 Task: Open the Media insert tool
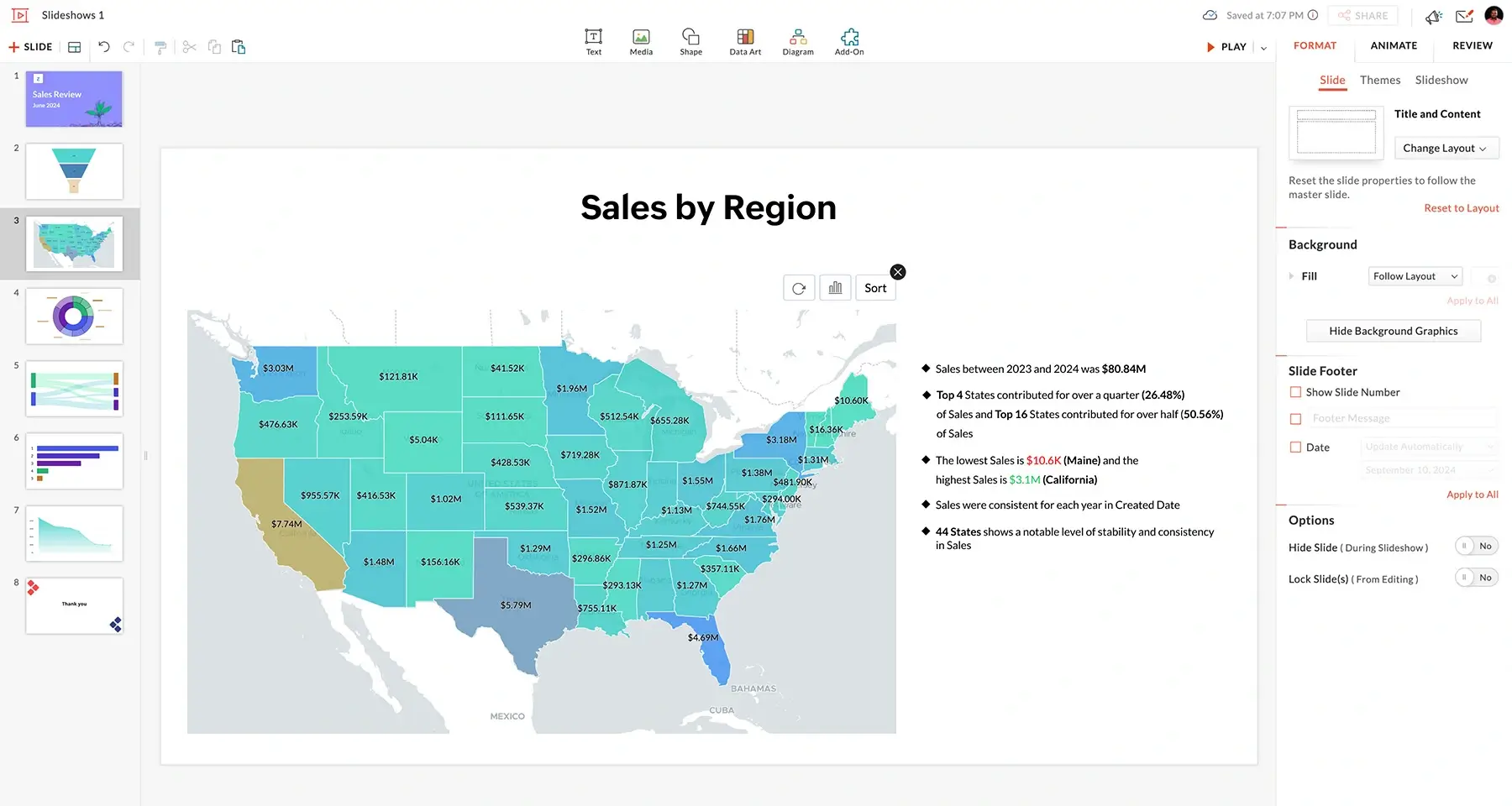(641, 41)
